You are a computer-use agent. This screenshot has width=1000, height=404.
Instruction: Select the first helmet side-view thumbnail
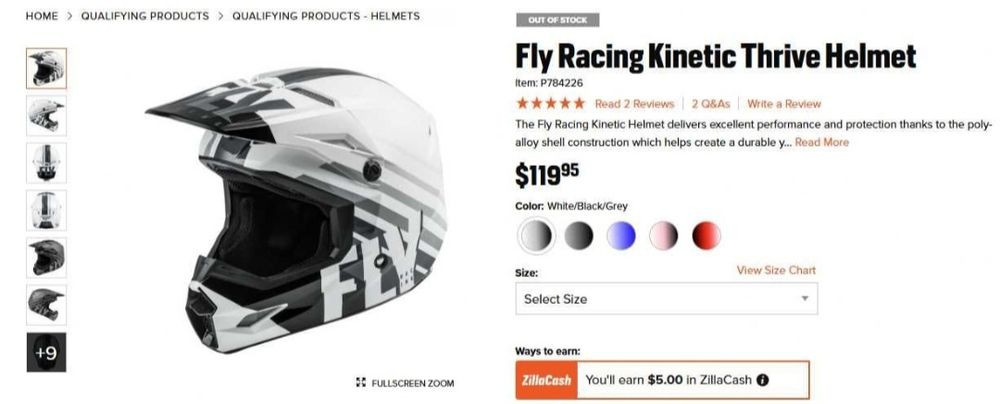46,68
